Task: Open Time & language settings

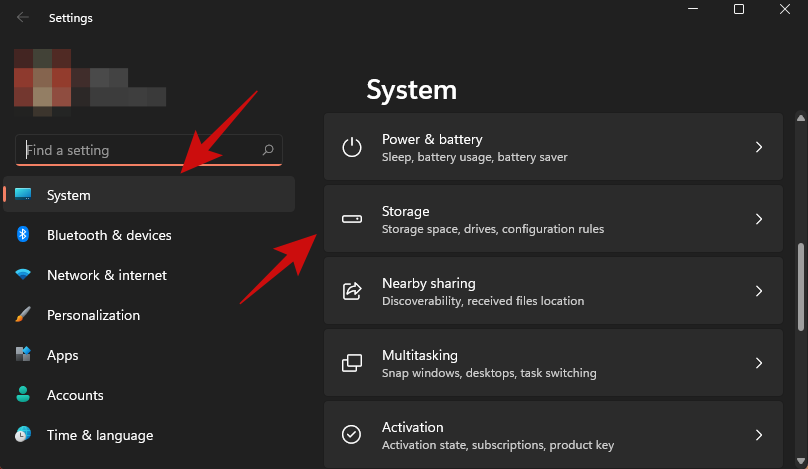Action: [100, 435]
